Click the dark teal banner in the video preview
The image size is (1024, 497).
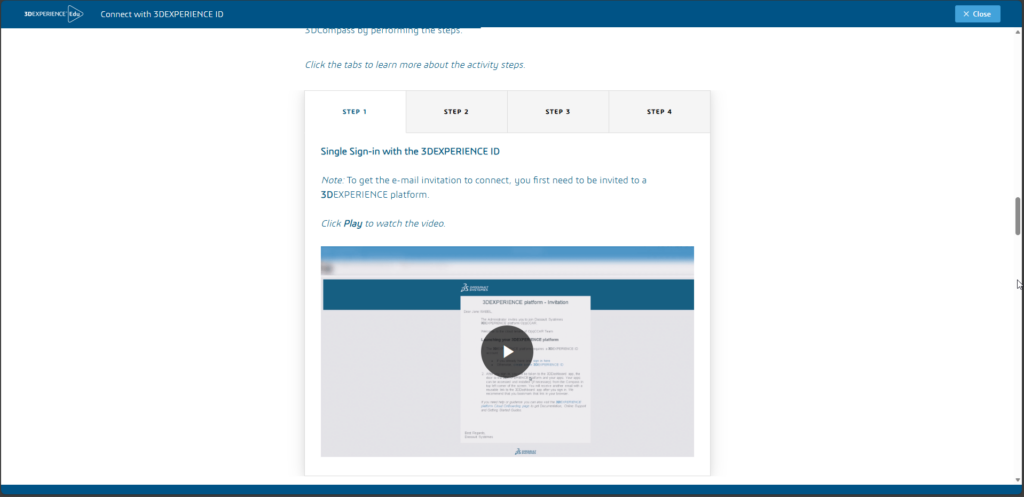pyautogui.click(x=390, y=295)
